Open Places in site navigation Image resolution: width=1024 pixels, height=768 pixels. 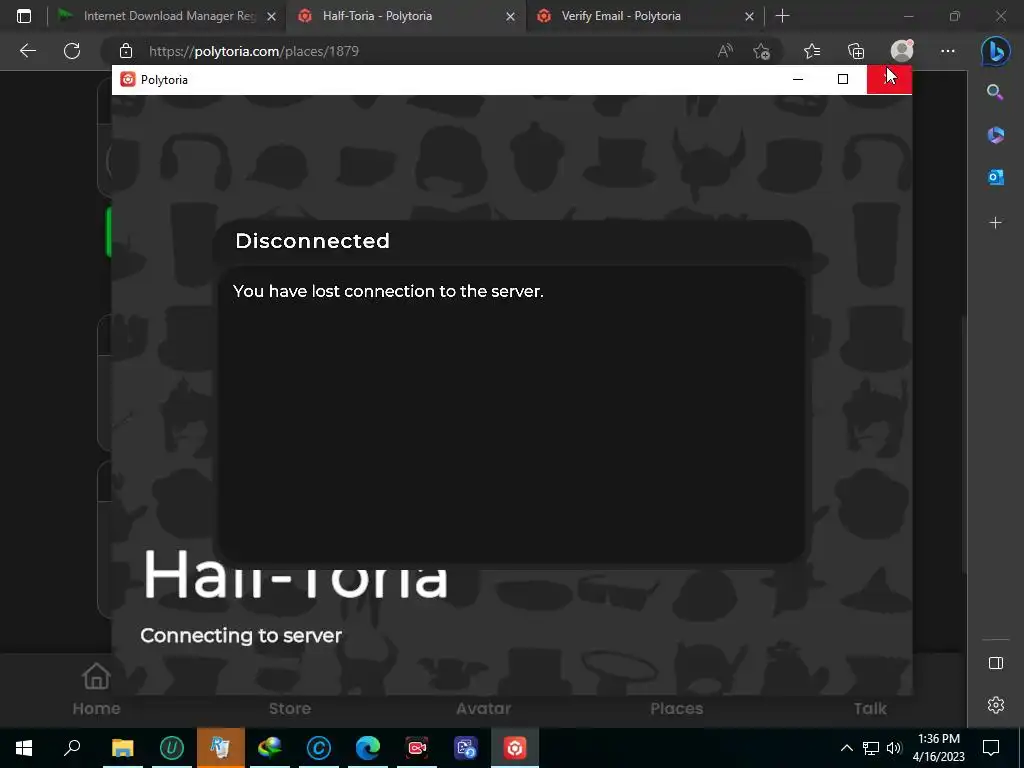[677, 708]
